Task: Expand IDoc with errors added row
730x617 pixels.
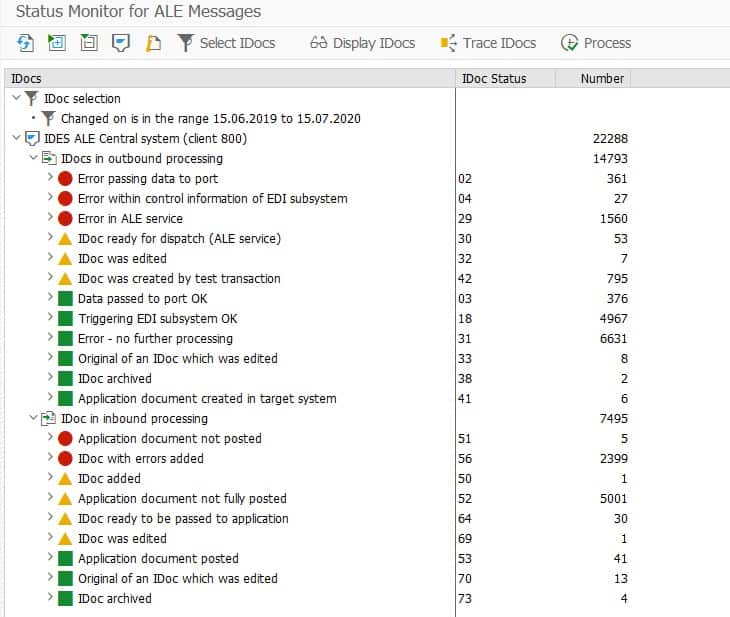Action: 50,458
